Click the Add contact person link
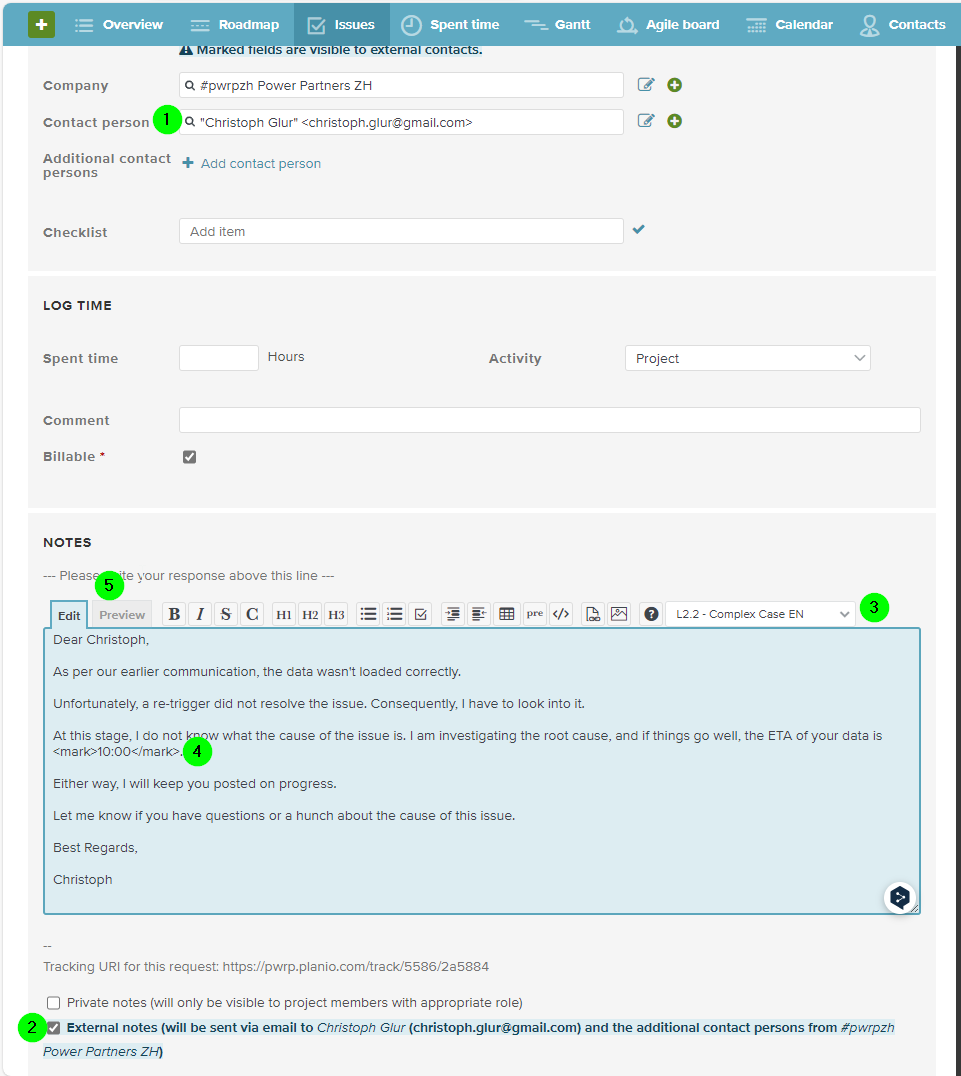Viewport: 961px width, 1076px height. [x=251, y=163]
